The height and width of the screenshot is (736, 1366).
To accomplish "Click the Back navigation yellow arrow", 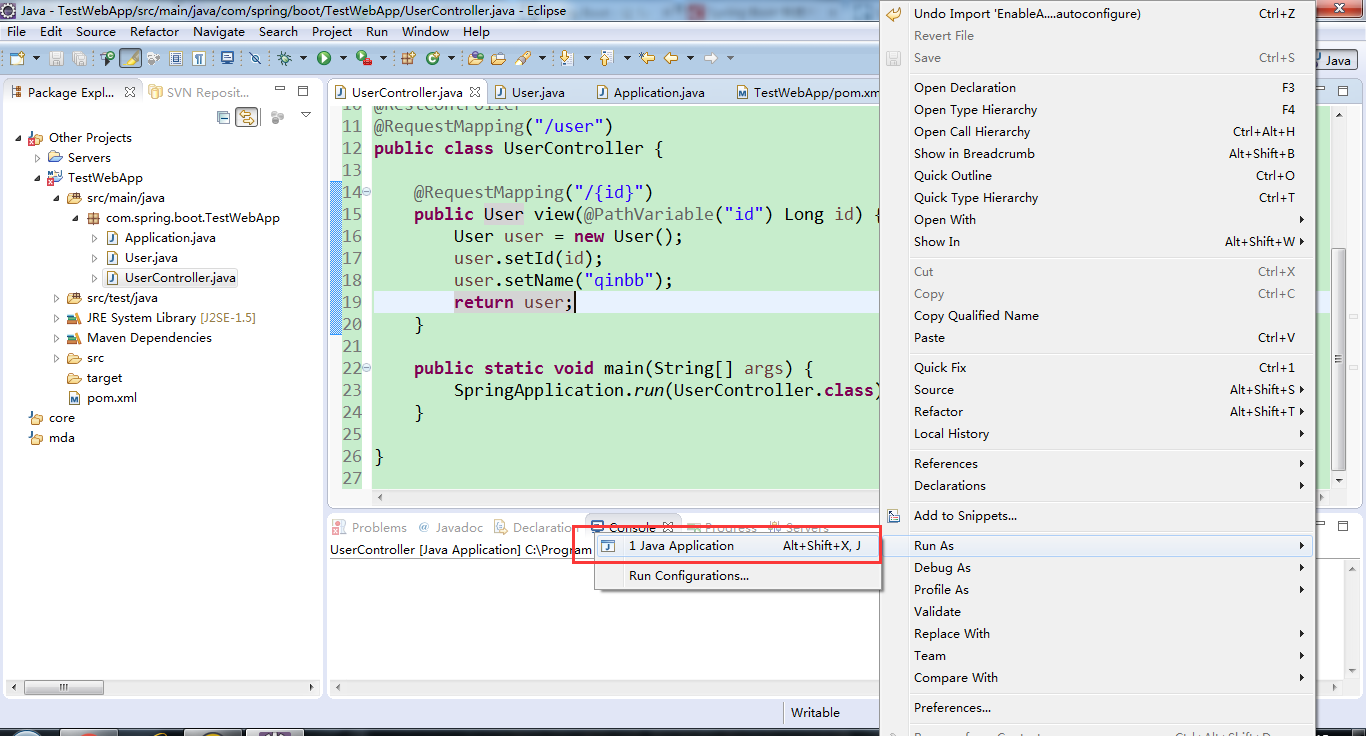I will click(x=671, y=59).
